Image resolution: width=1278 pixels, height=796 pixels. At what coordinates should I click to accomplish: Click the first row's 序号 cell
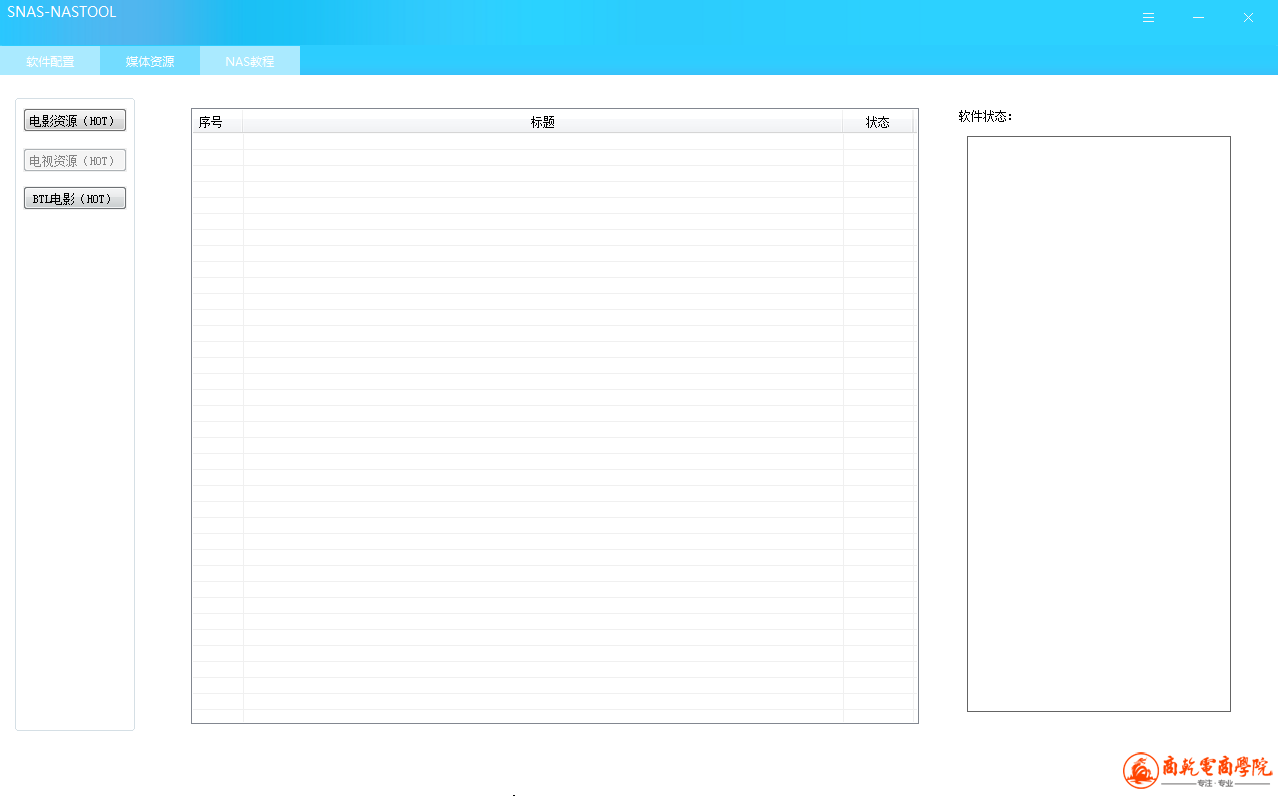(217, 142)
